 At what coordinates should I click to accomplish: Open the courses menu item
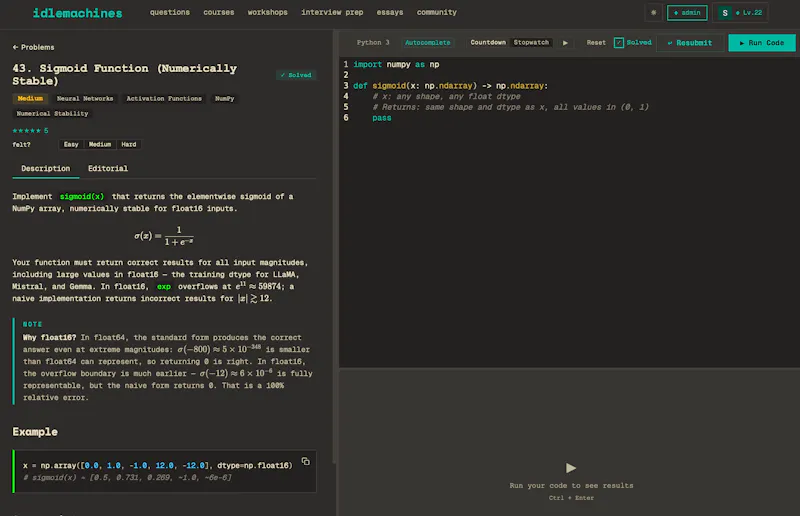tap(218, 12)
